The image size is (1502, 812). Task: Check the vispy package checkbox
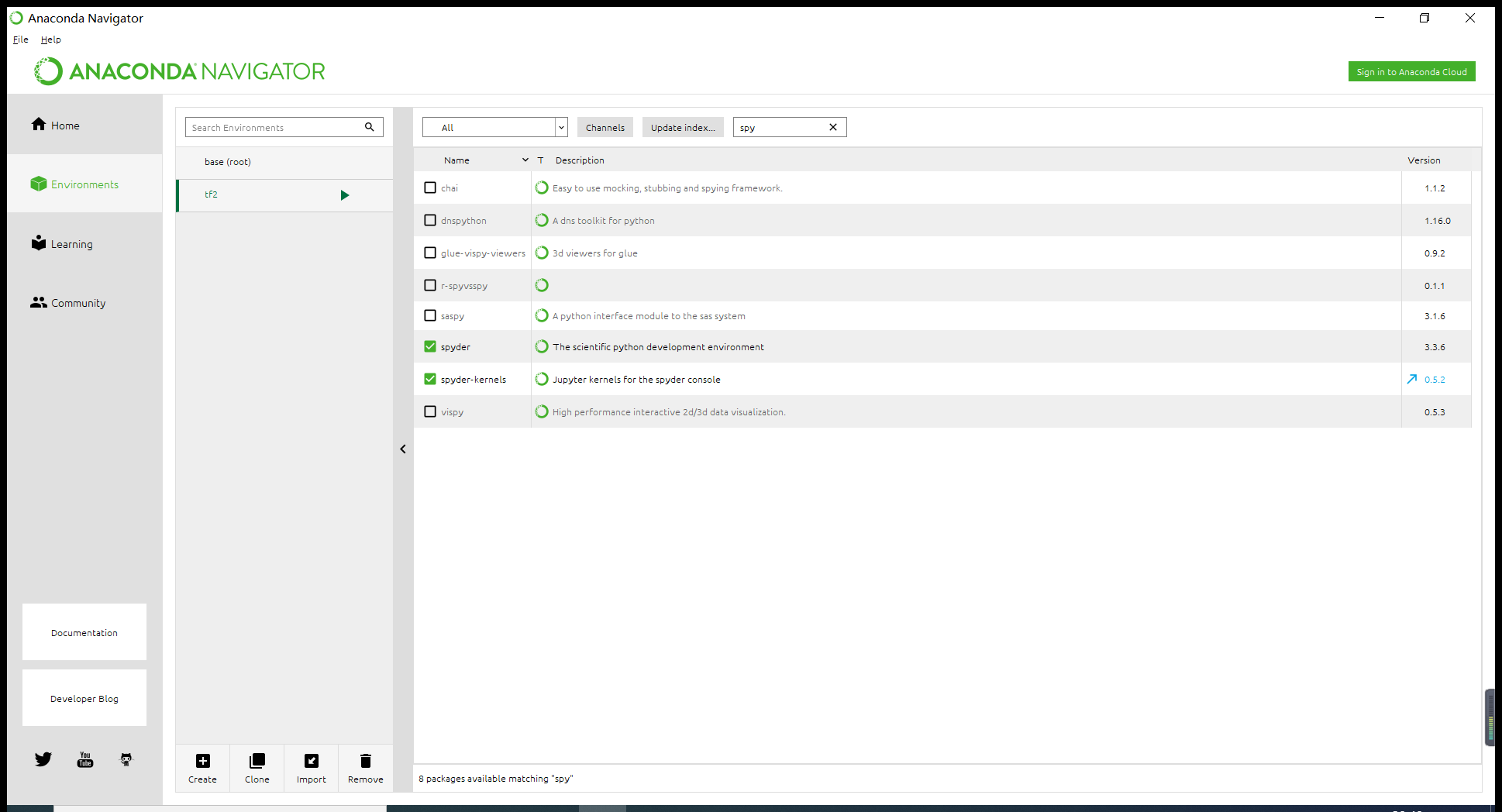pos(430,411)
